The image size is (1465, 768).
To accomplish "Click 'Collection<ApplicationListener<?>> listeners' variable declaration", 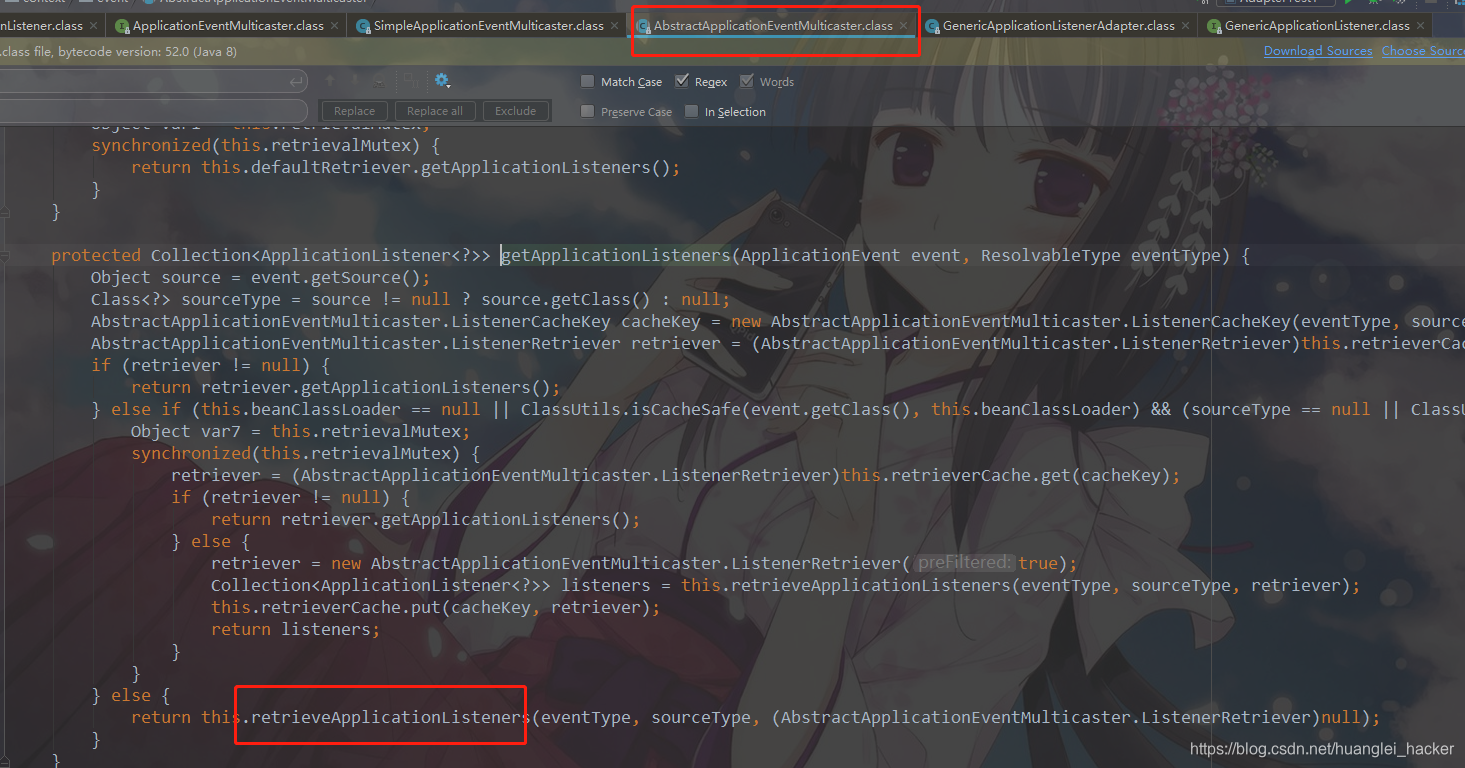I will click(431, 586).
